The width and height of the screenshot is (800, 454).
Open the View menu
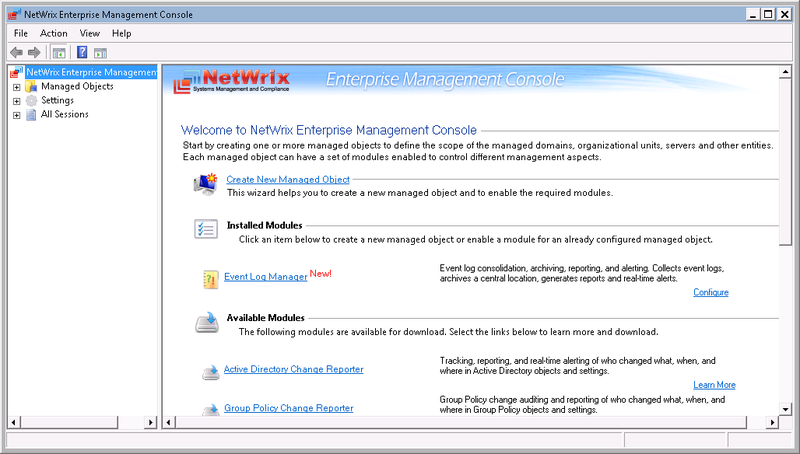[x=90, y=33]
